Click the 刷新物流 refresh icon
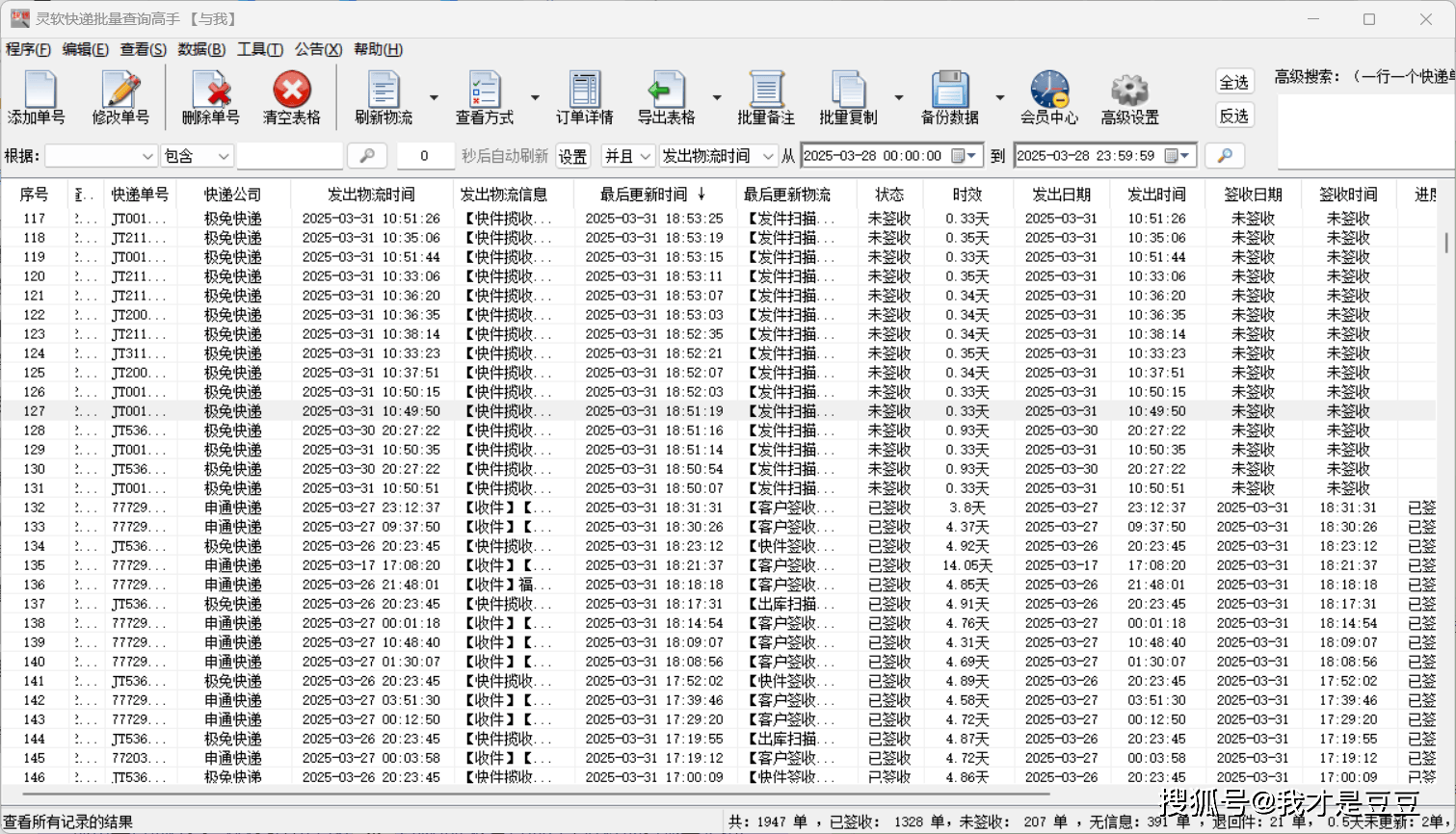The image size is (1456, 834). [x=384, y=90]
